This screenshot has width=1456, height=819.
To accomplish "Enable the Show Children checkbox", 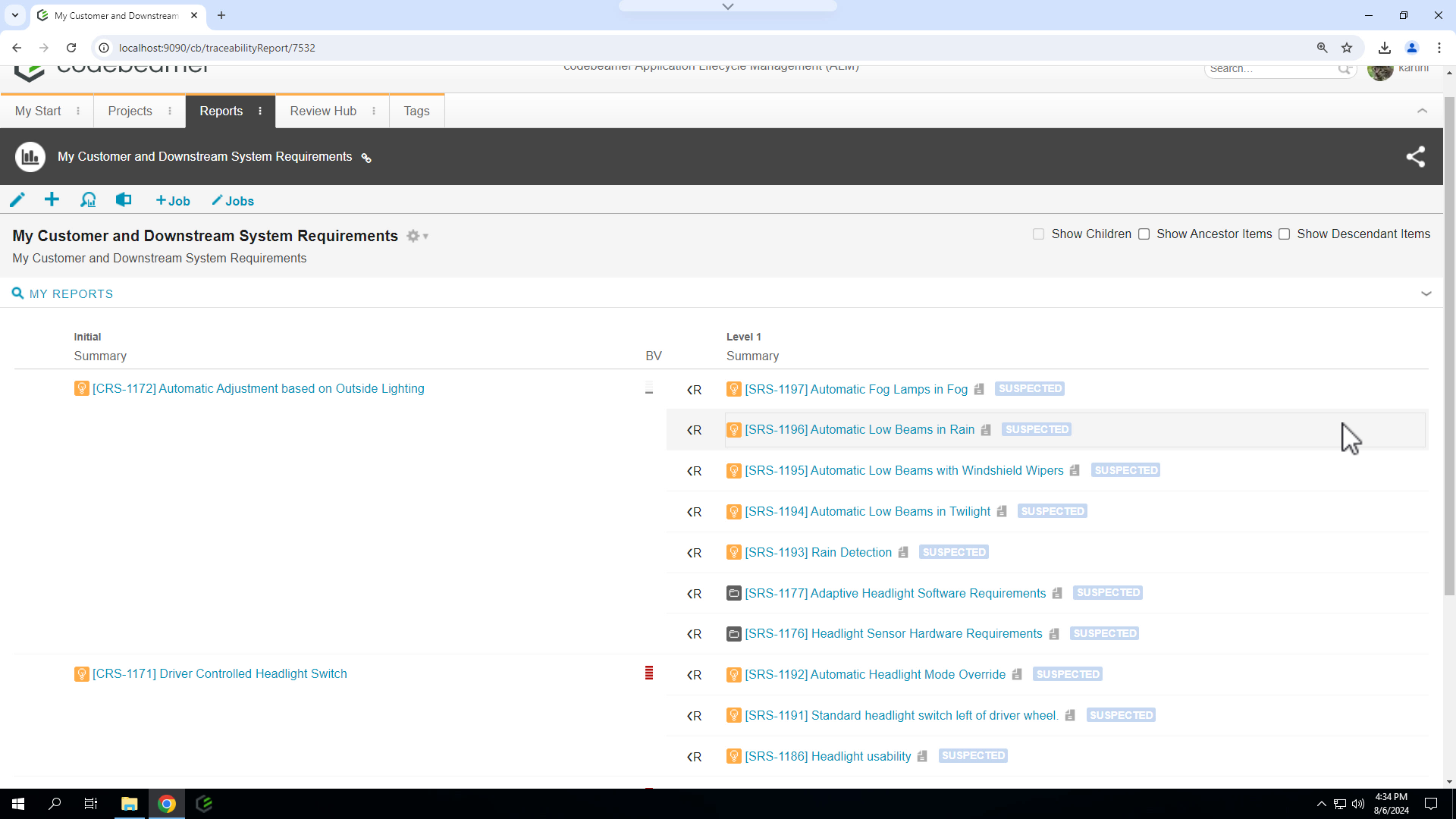I will (1039, 234).
